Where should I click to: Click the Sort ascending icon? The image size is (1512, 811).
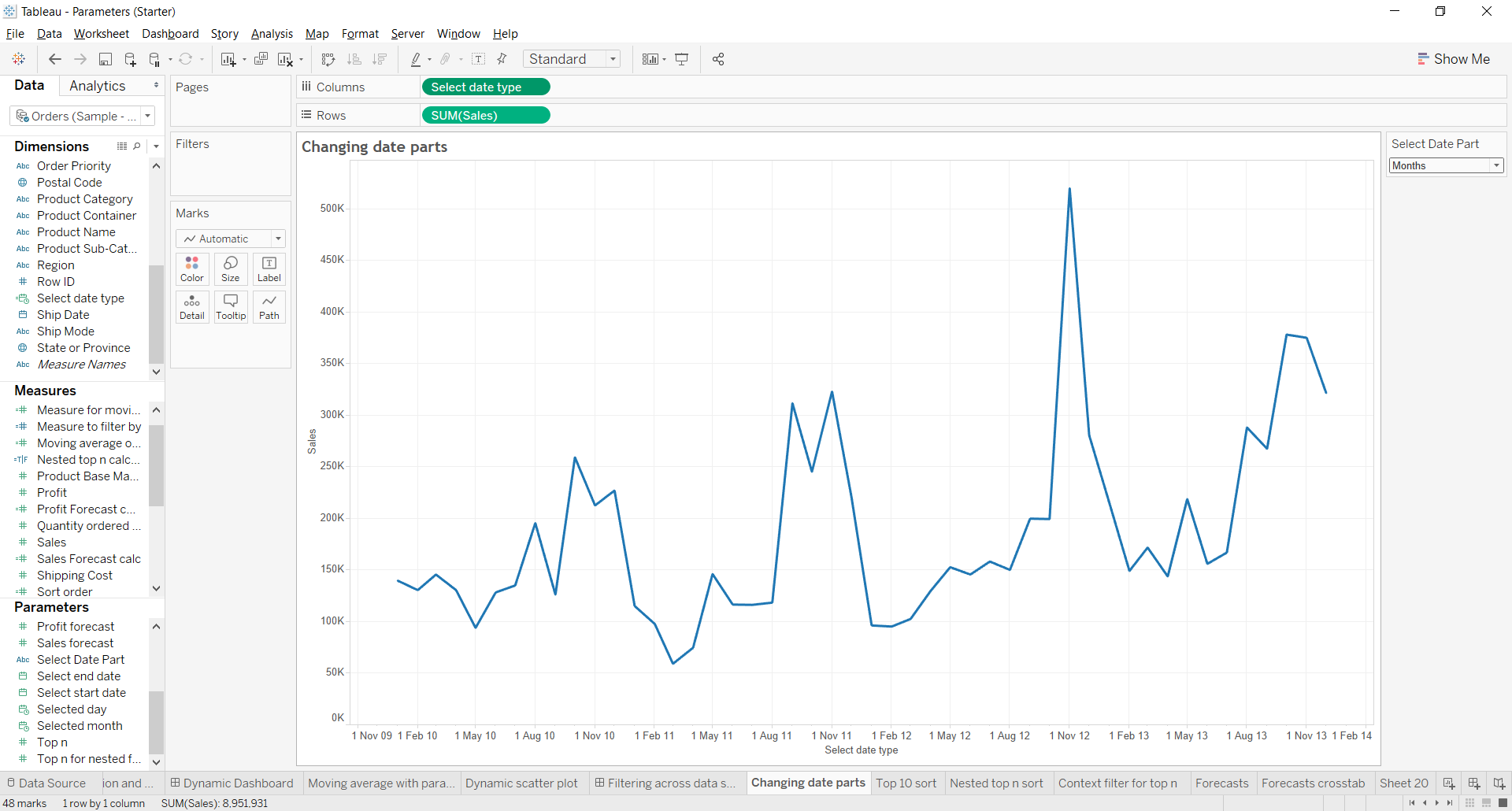click(354, 59)
